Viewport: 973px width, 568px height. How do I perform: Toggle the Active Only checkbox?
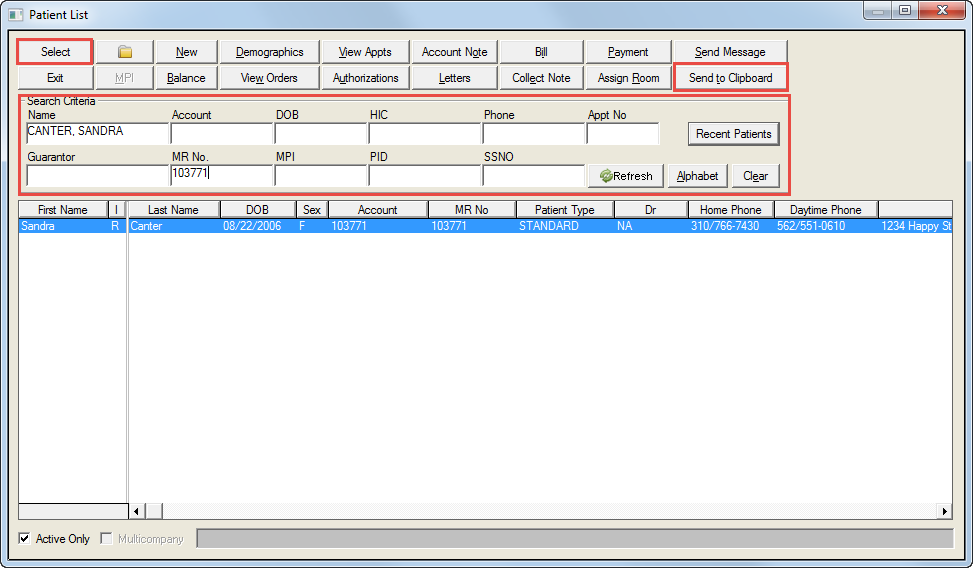click(25, 539)
